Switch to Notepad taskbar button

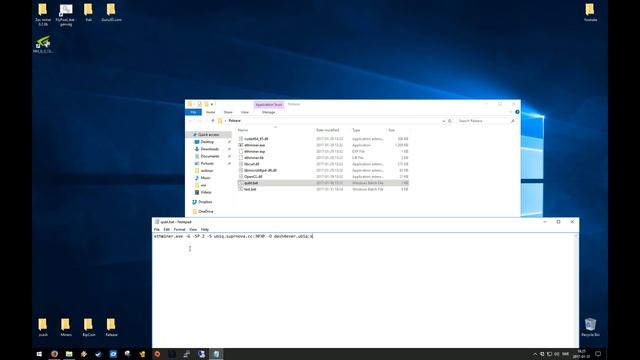[216, 354]
